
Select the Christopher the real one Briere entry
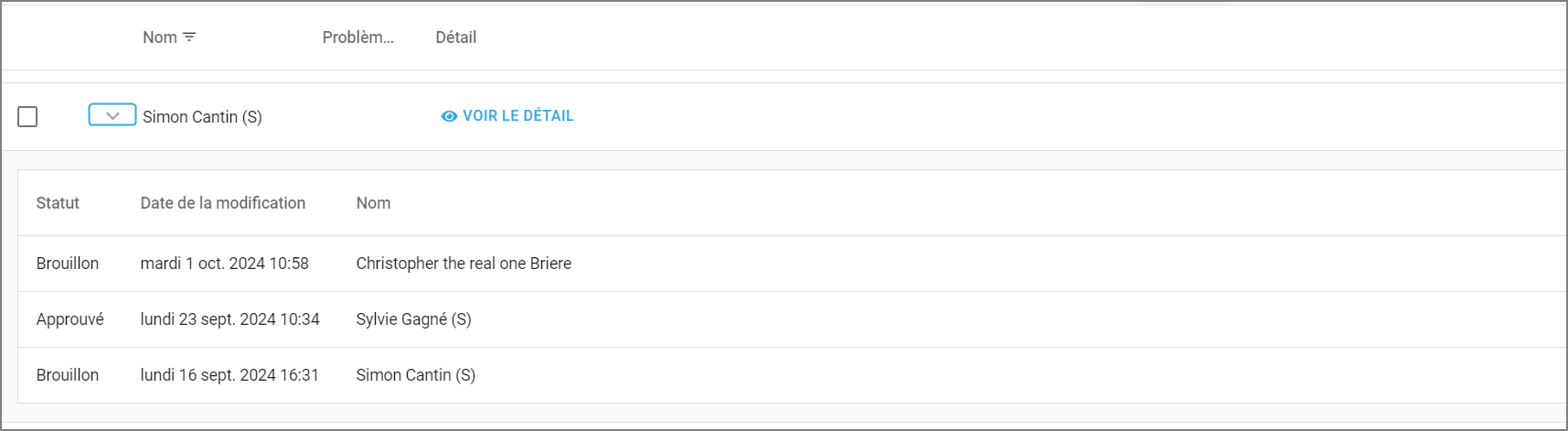464,264
